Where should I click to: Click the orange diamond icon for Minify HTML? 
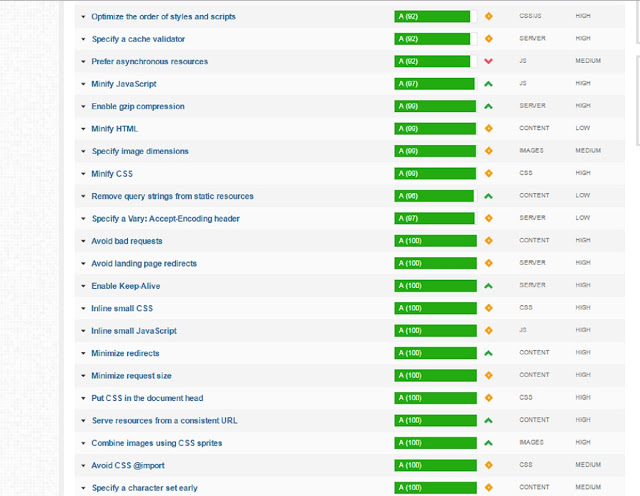488,129
